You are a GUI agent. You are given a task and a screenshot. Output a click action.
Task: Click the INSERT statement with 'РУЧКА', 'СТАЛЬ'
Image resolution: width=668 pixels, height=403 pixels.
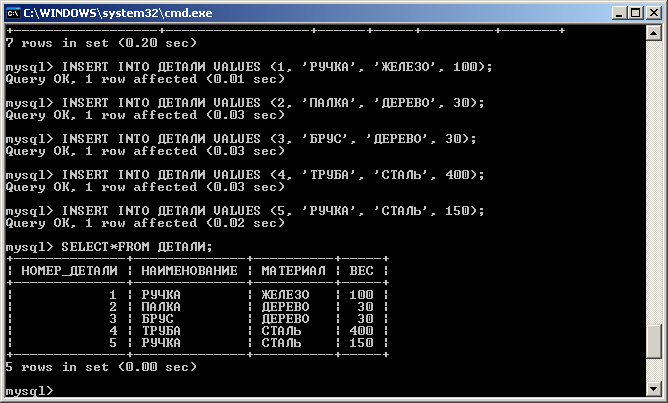(x=245, y=211)
